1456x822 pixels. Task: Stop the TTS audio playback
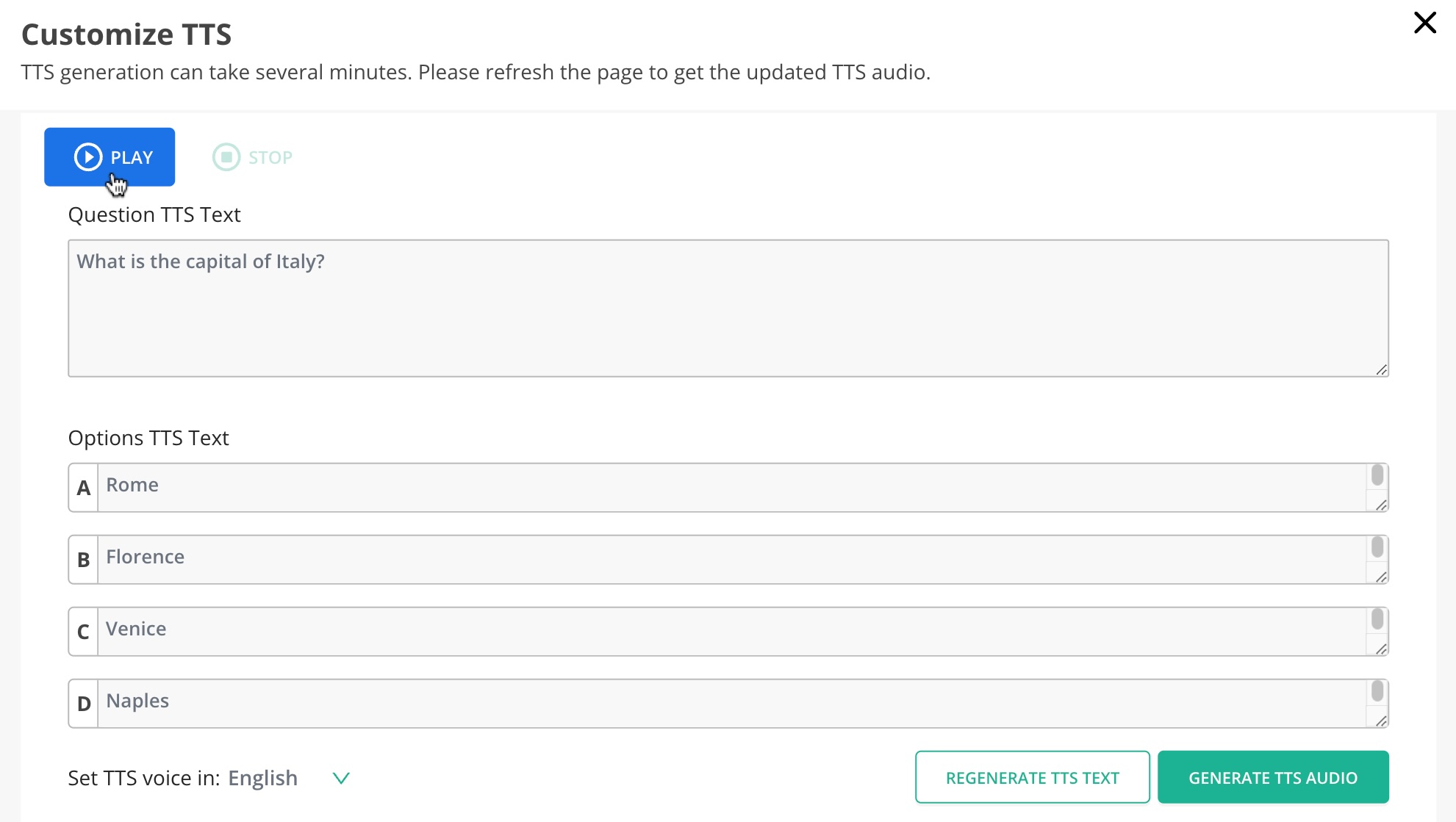(x=252, y=157)
